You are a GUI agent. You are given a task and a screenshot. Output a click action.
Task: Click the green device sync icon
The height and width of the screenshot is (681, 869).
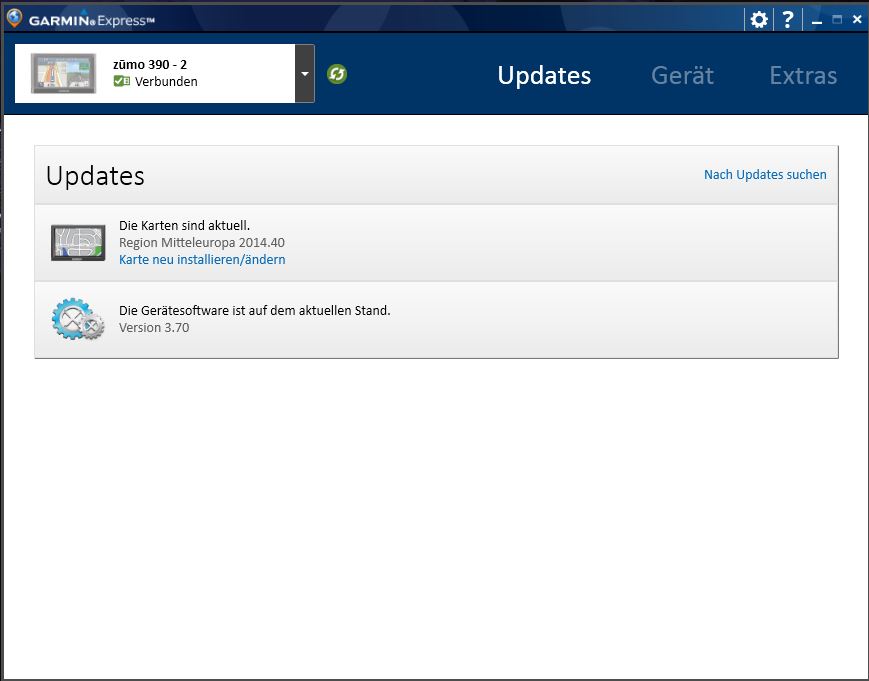pos(338,74)
